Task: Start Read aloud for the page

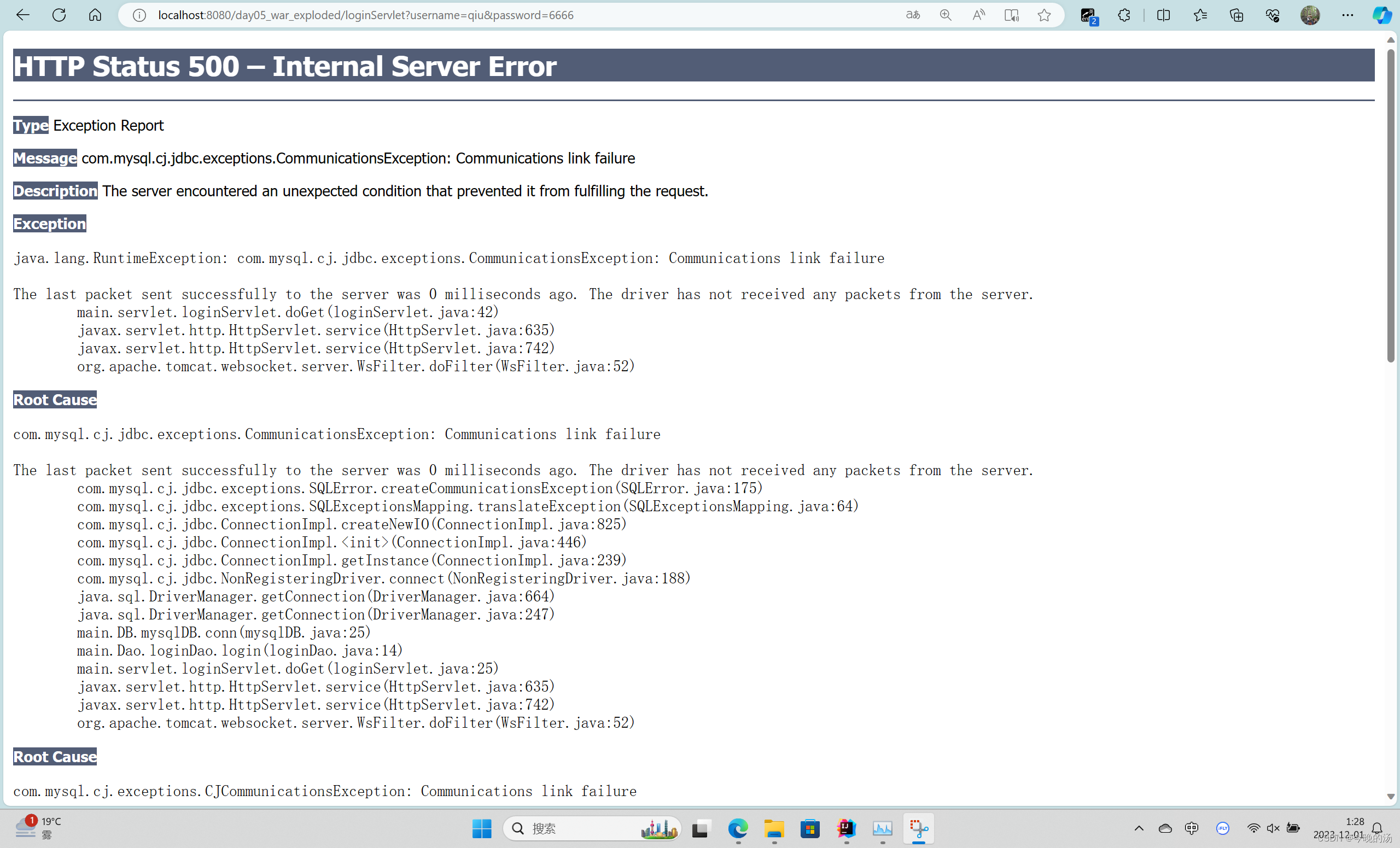Action: pyautogui.click(x=978, y=15)
